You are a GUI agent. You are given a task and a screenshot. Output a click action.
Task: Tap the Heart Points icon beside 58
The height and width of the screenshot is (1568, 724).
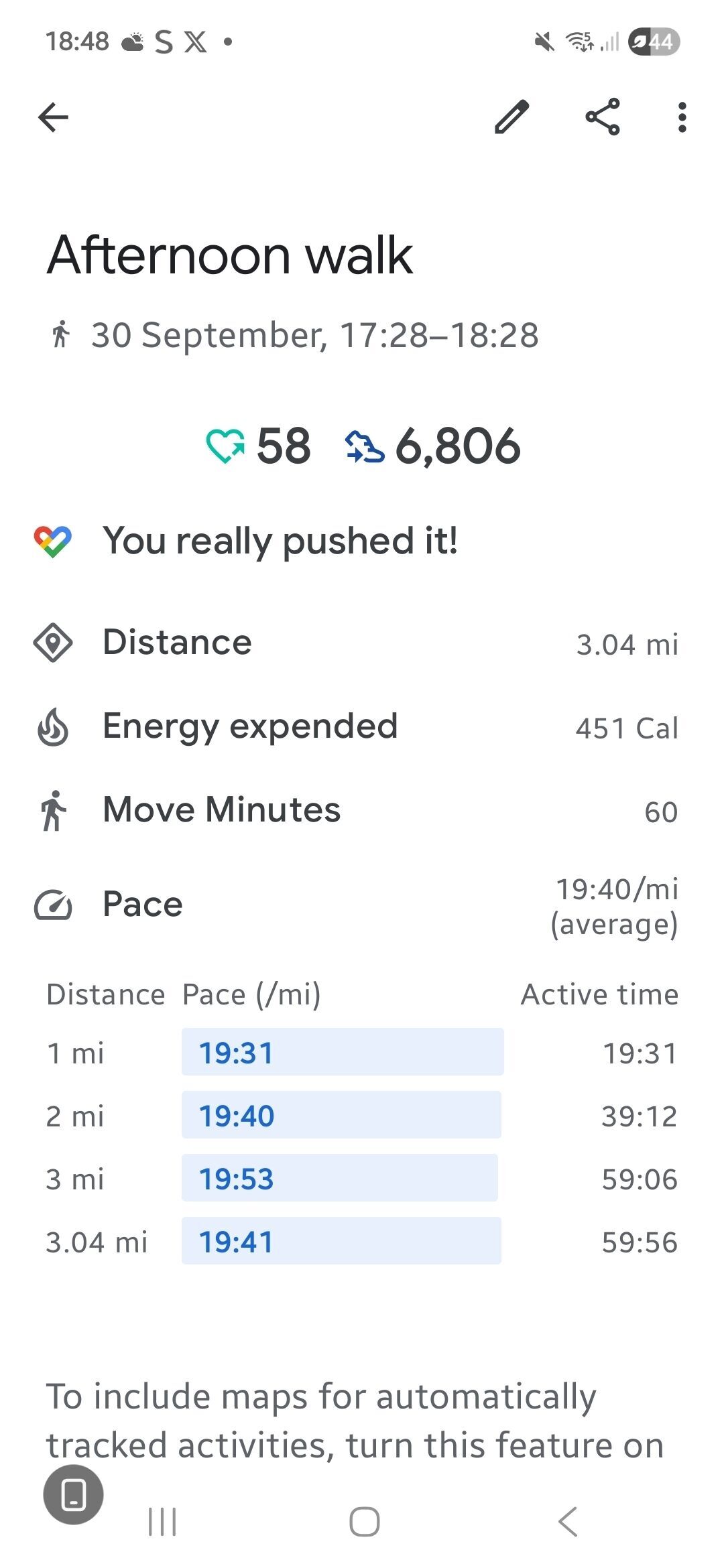pyautogui.click(x=225, y=446)
